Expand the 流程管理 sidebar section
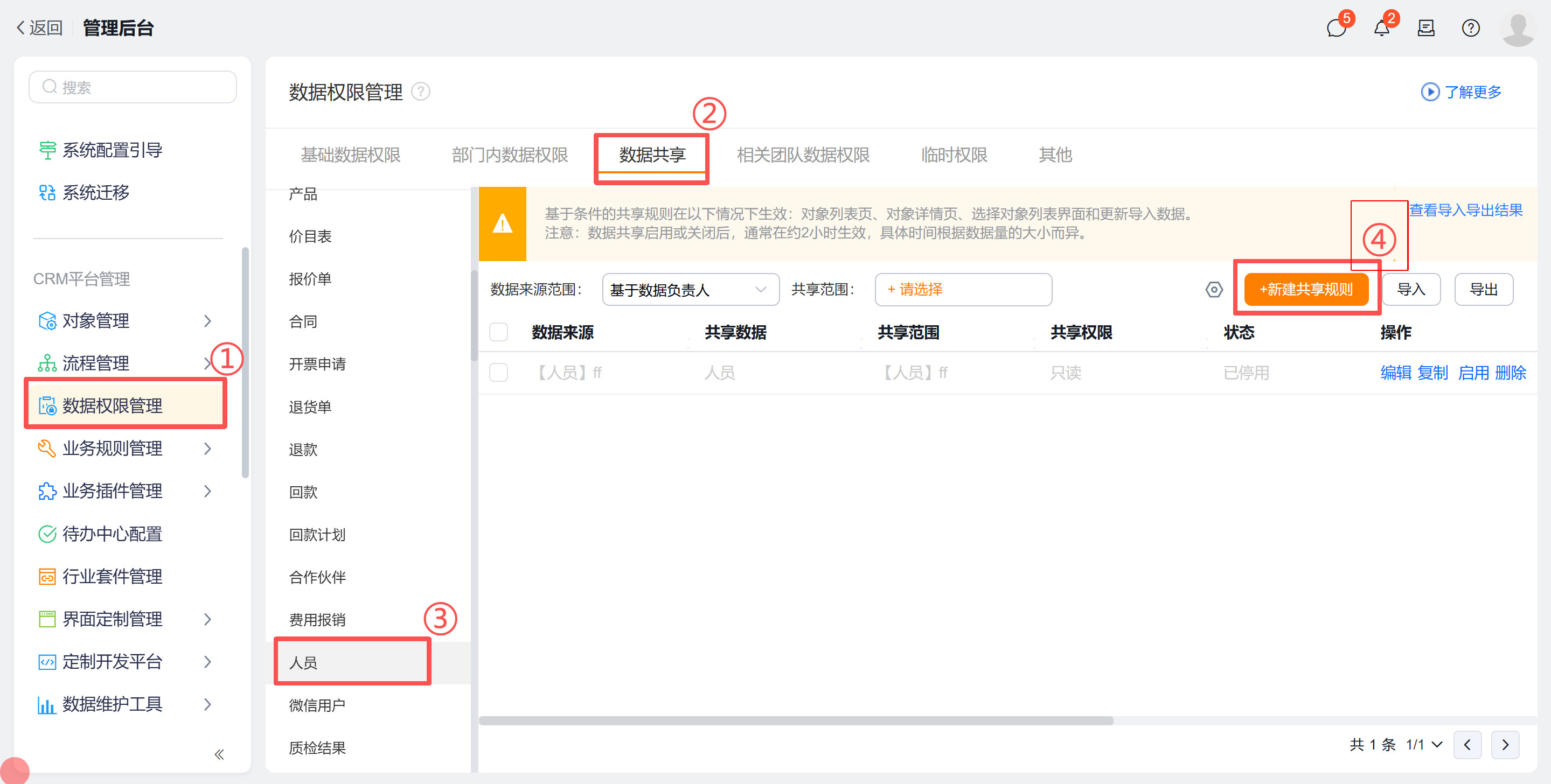Screen dimensions: 1551x784 208,363
